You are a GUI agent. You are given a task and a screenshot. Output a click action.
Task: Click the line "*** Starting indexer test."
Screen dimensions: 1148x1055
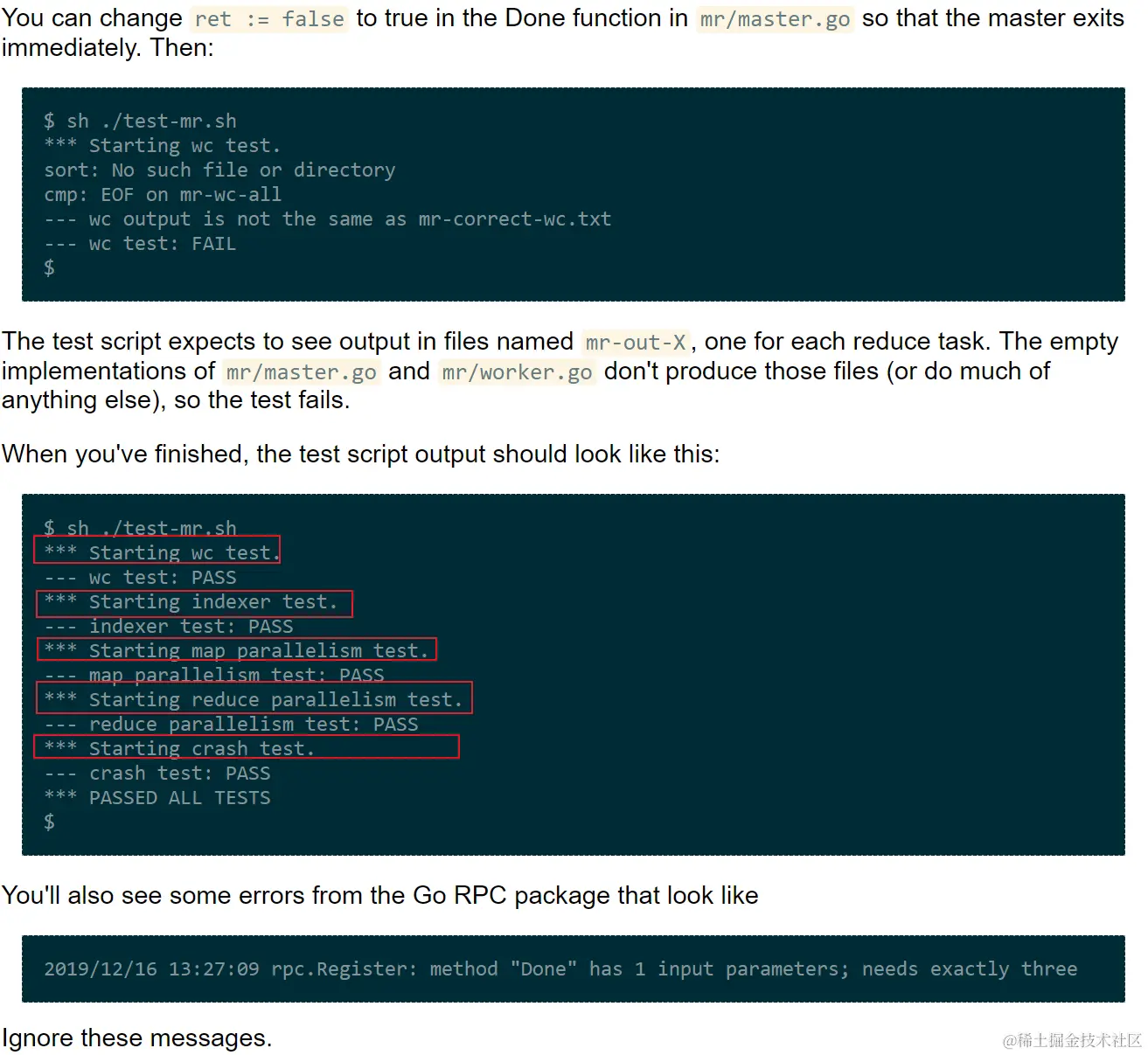click(x=191, y=602)
